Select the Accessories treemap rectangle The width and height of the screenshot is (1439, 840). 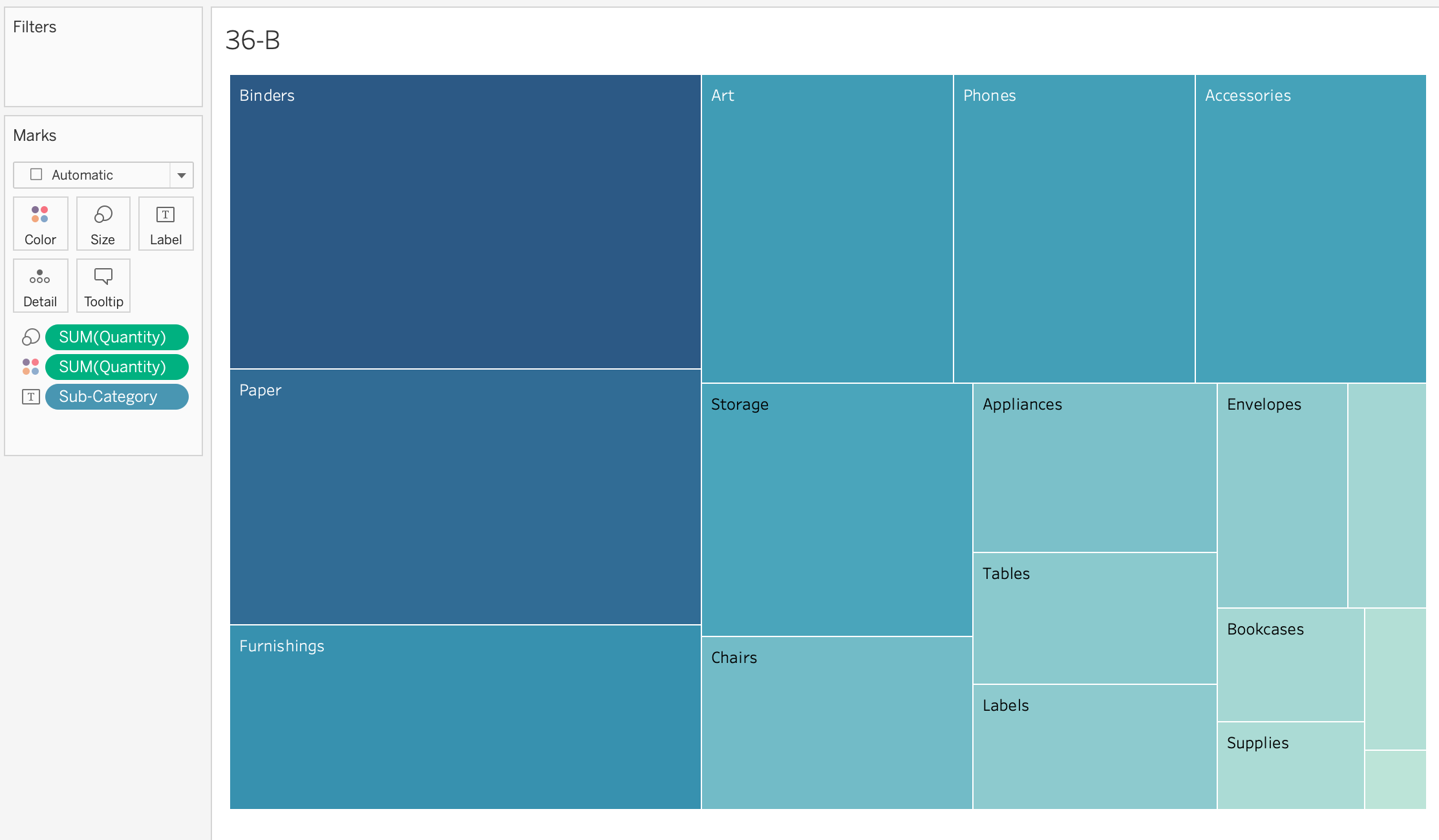(1310, 229)
